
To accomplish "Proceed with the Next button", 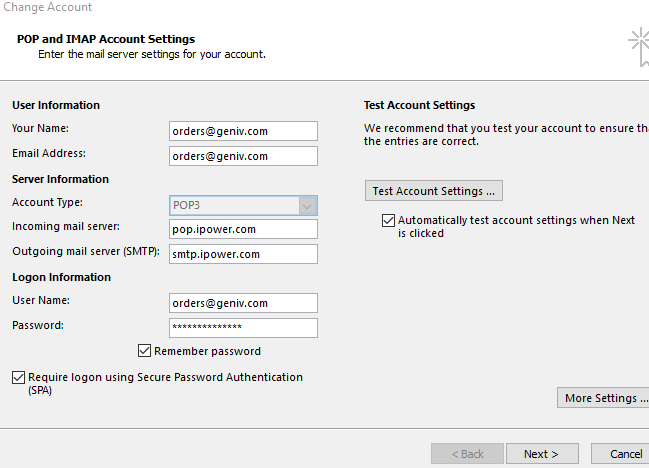I will (542, 454).
